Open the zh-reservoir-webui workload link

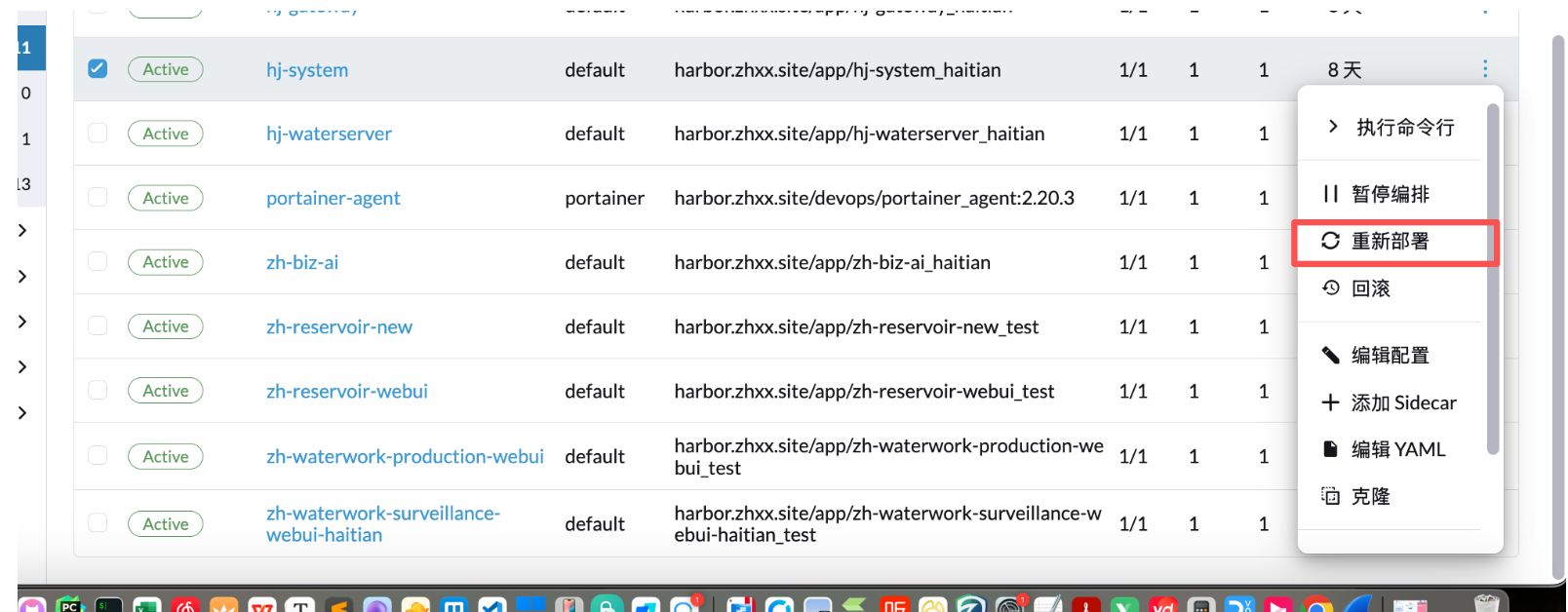tap(346, 392)
